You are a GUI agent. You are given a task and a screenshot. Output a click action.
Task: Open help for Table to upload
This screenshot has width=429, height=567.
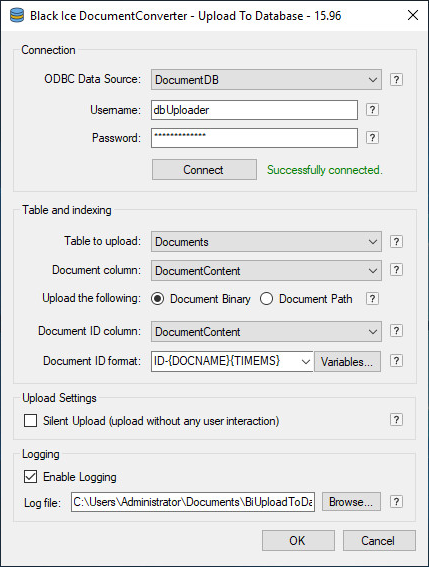[x=396, y=241]
